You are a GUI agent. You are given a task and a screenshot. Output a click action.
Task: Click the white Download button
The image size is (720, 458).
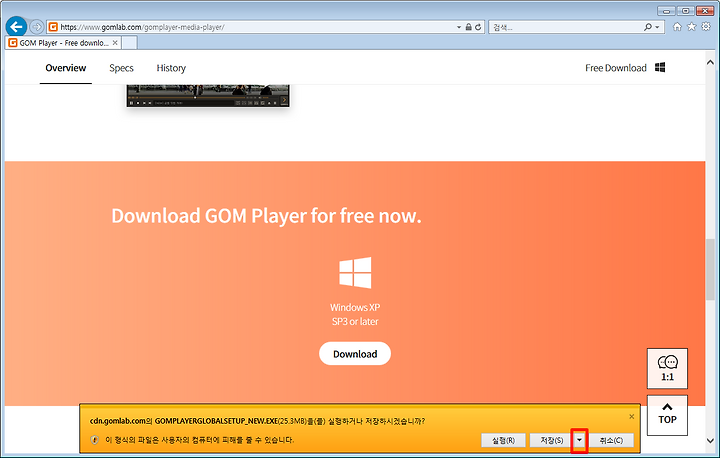tap(355, 354)
